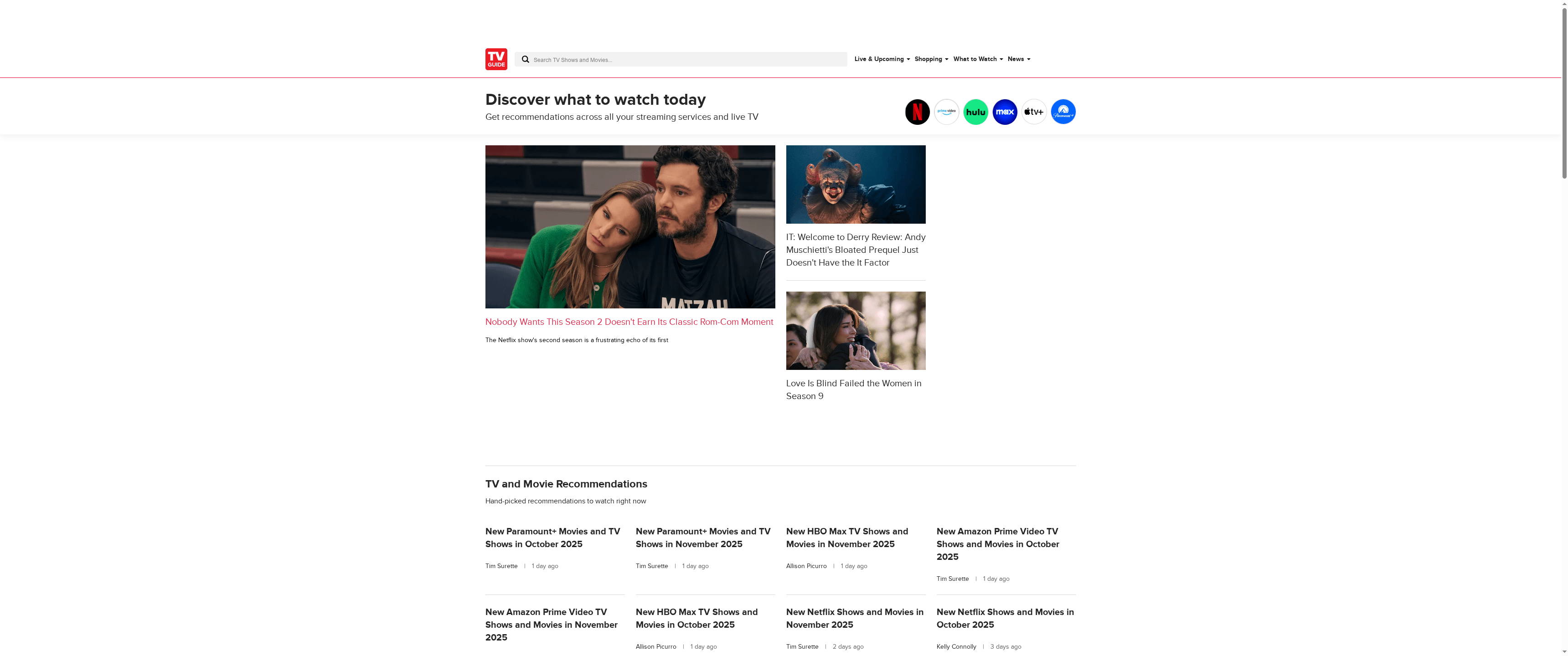Viewport: 1568px width, 656px height.
Task: Expand the What to Watch menu
Action: coord(978,59)
